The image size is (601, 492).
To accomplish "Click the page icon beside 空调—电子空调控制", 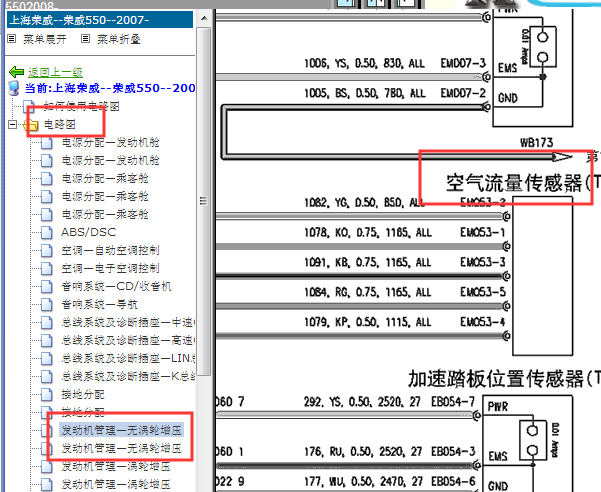I will point(47,268).
